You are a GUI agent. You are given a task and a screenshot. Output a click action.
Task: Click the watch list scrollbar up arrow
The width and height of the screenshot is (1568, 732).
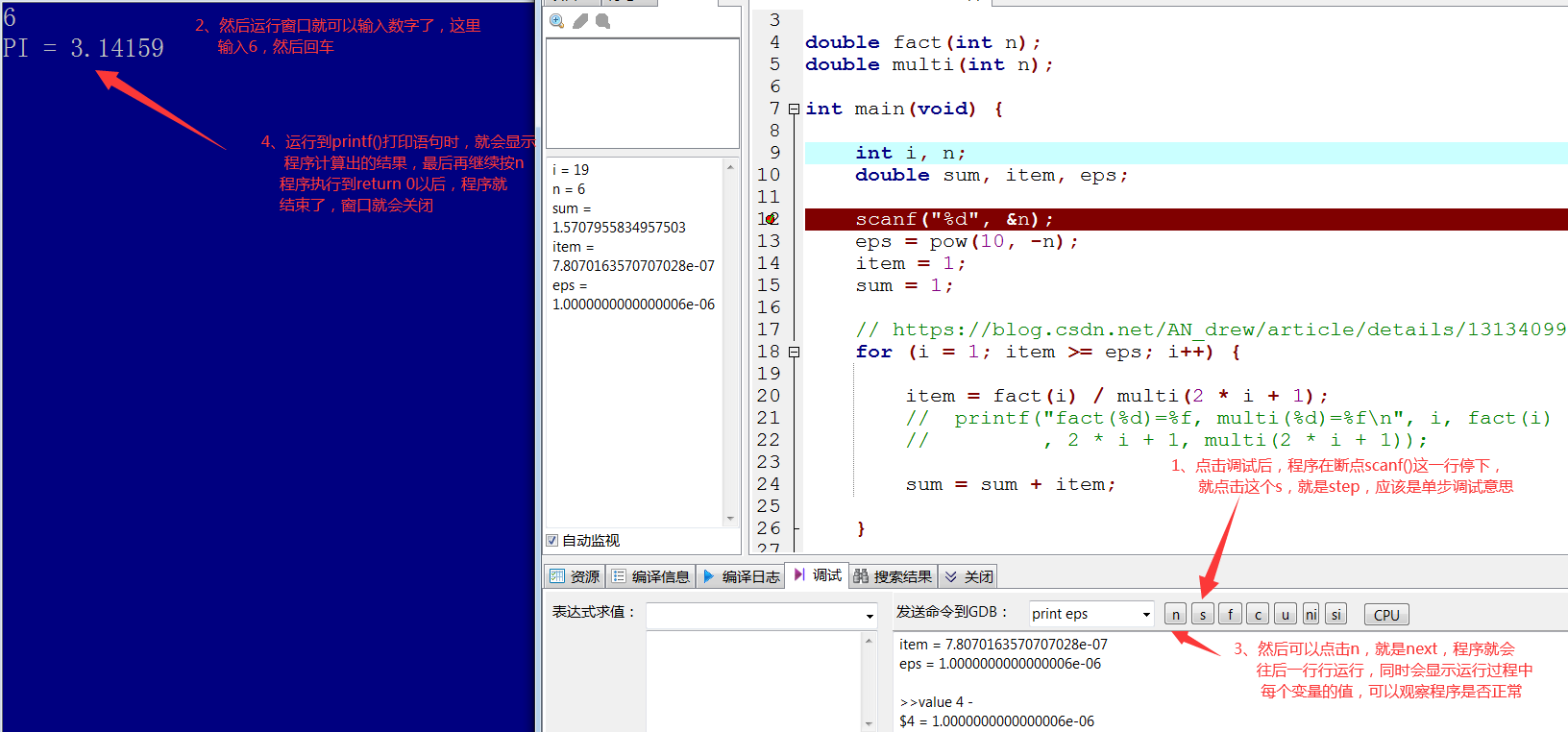[x=730, y=167]
